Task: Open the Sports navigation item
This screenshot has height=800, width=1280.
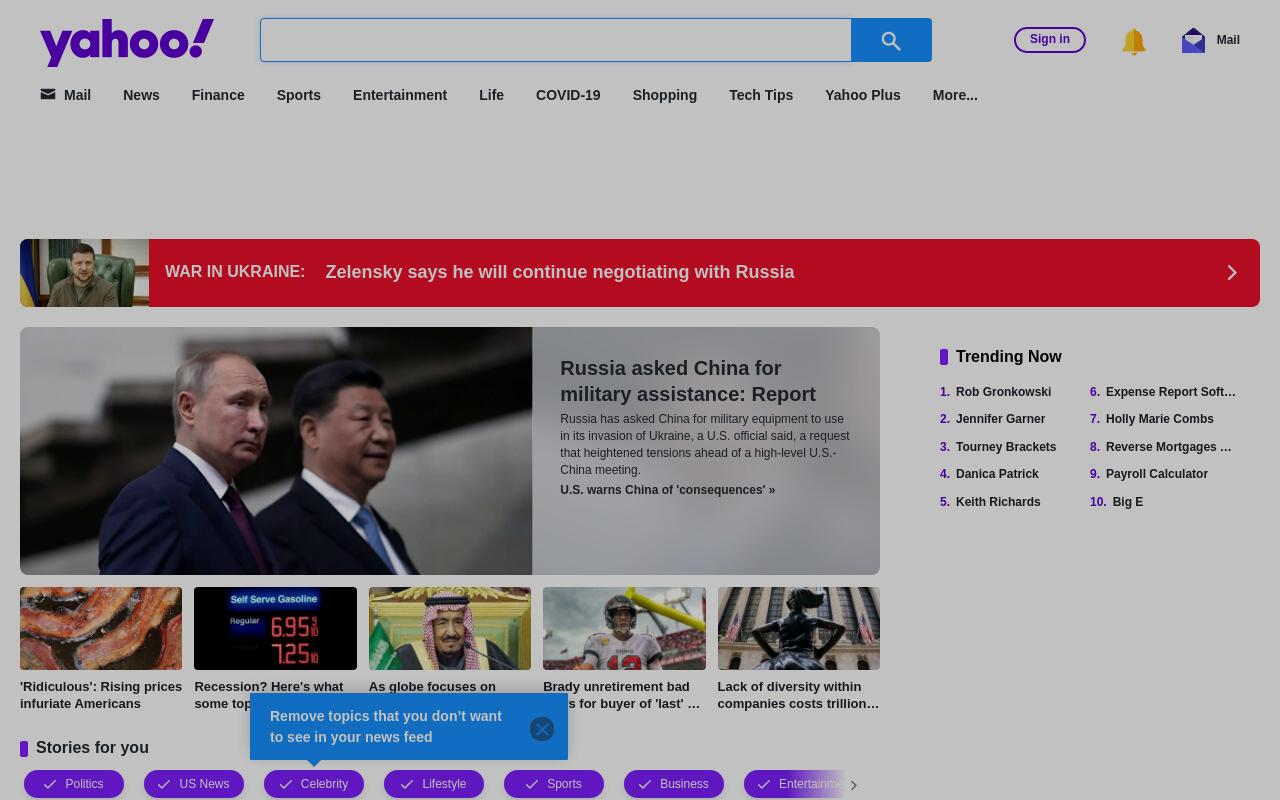Action: point(299,95)
